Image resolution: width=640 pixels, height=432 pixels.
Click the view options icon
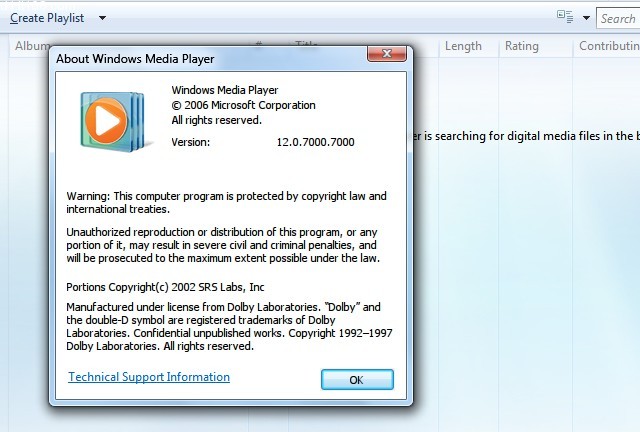(x=565, y=17)
